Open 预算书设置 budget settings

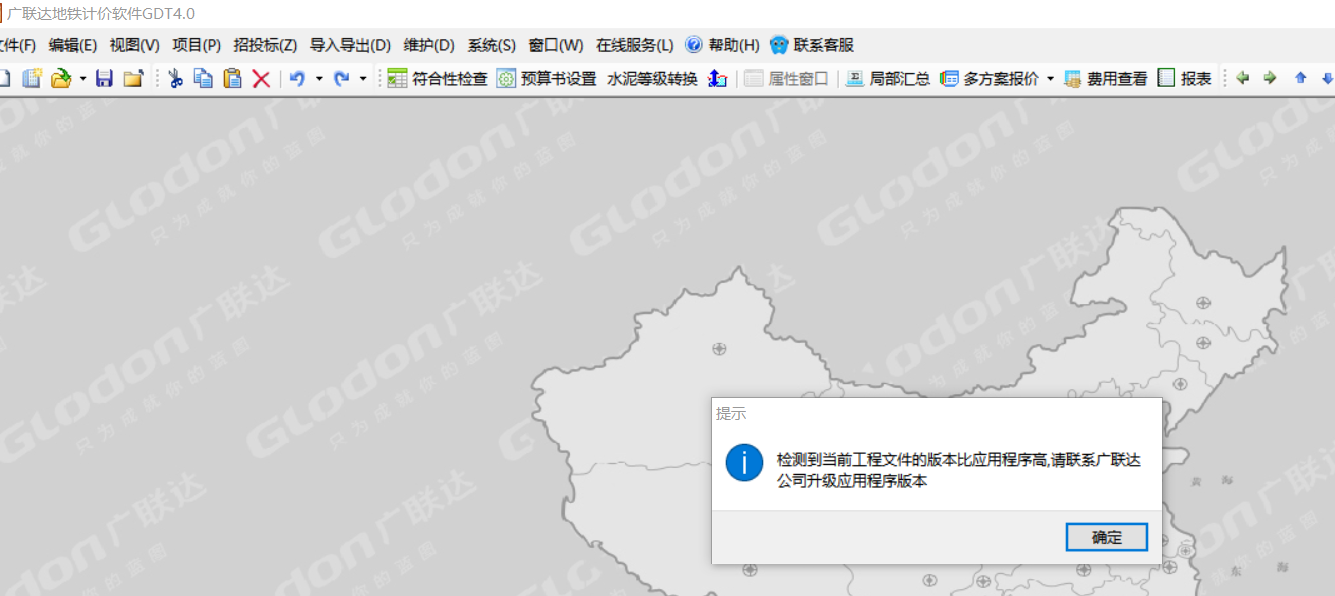click(546, 78)
